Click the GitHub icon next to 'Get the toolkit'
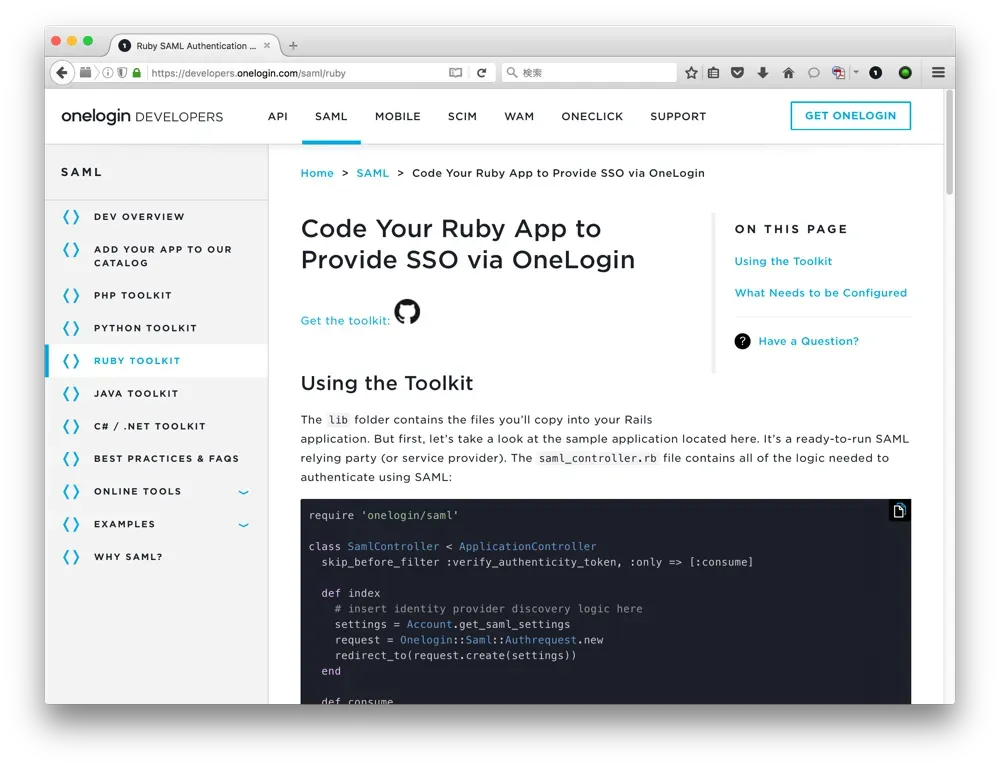This screenshot has width=1000, height=768. pyautogui.click(x=407, y=312)
